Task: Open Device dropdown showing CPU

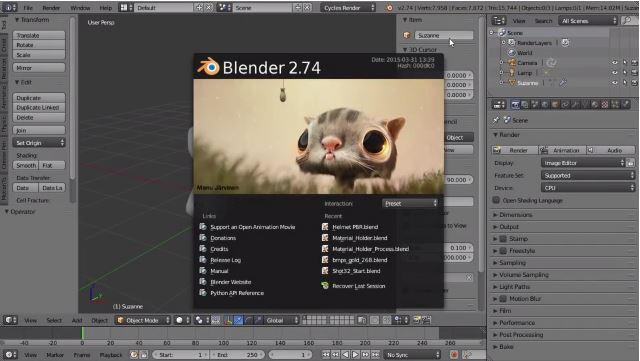Action: (x=588, y=188)
